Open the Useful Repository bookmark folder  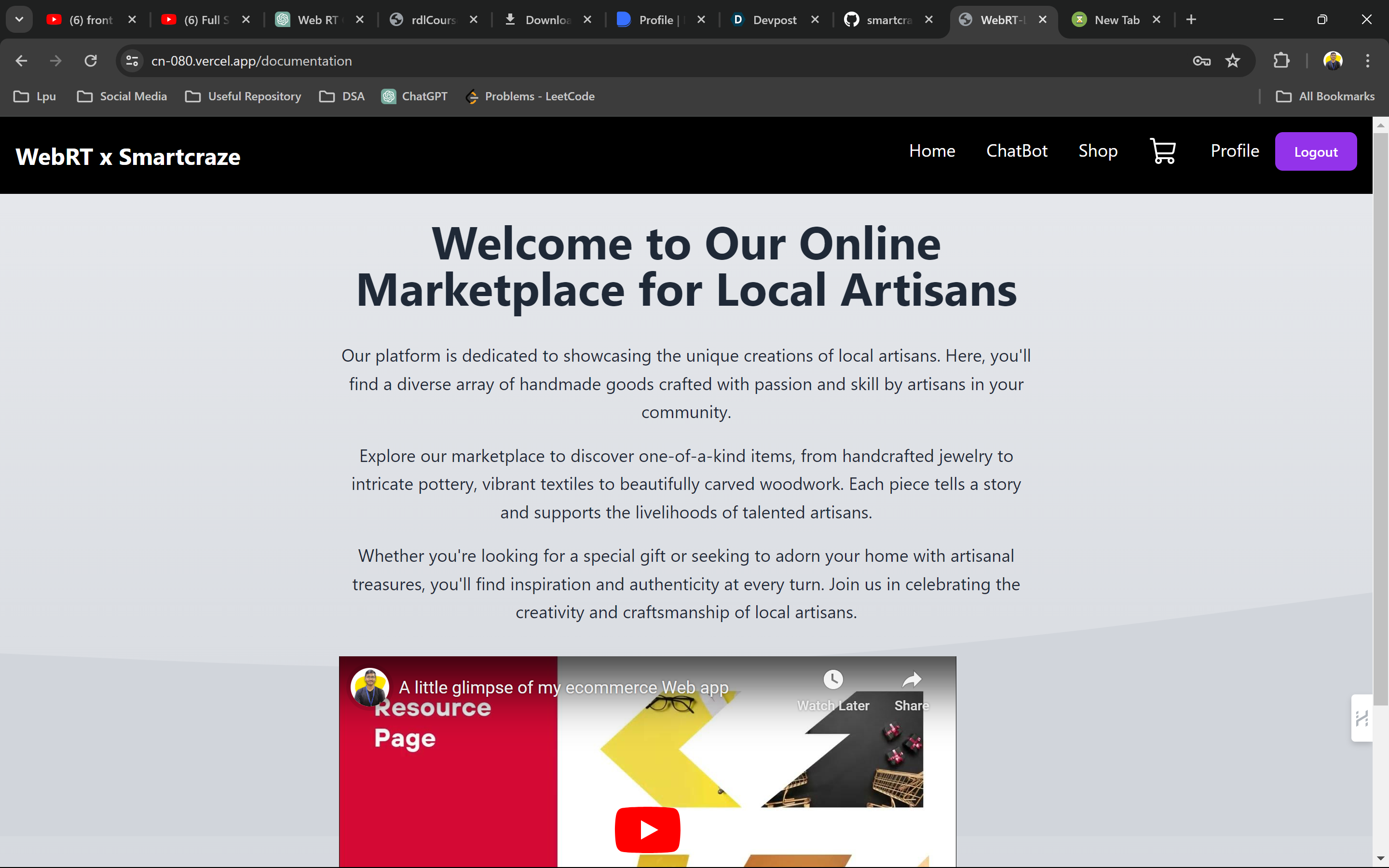pyautogui.click(x=244, y=96)
